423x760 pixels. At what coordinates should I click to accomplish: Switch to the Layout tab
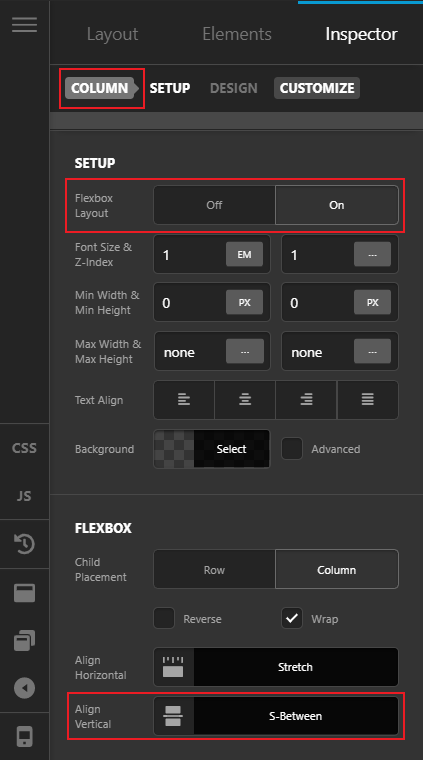112,34
